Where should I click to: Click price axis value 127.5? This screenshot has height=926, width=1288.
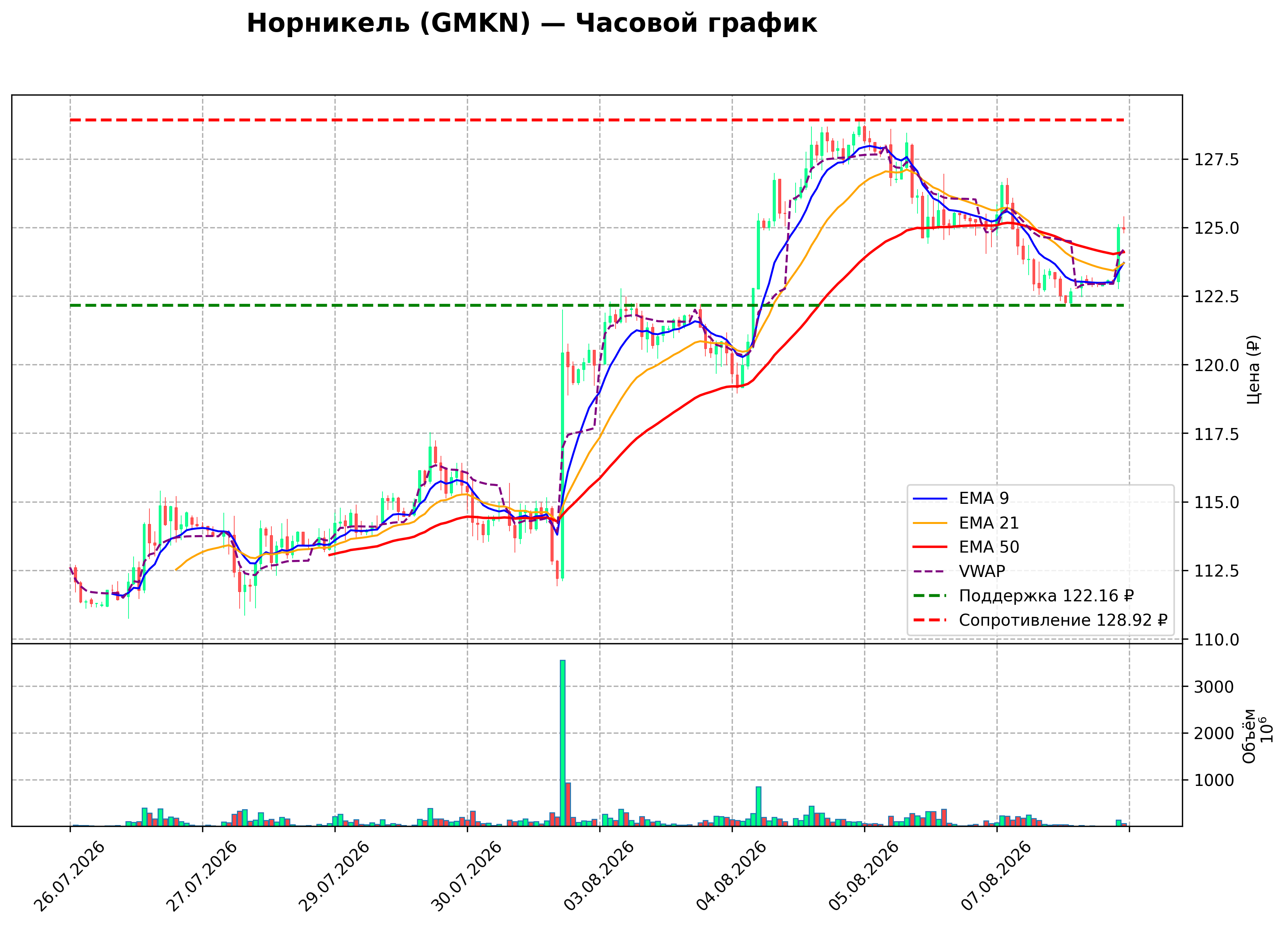(1216, 159)
